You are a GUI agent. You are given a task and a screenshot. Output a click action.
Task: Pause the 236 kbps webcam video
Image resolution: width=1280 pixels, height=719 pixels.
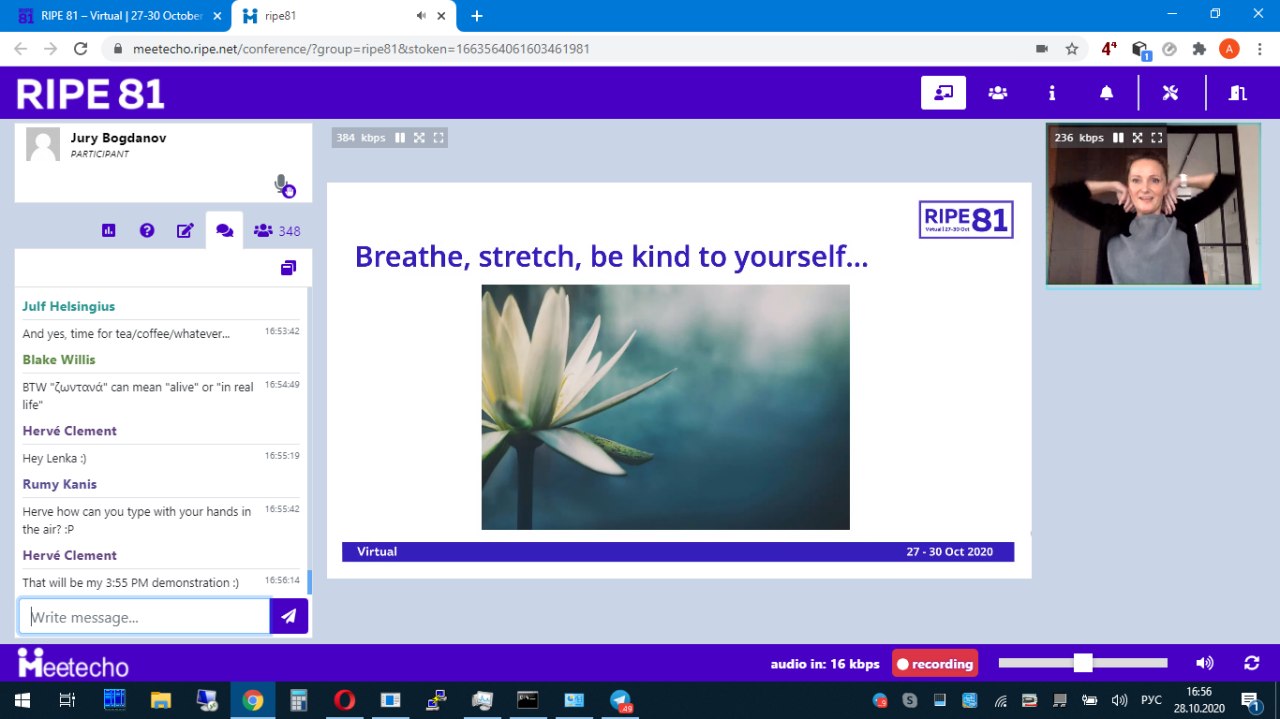(x=1118, y=138)
